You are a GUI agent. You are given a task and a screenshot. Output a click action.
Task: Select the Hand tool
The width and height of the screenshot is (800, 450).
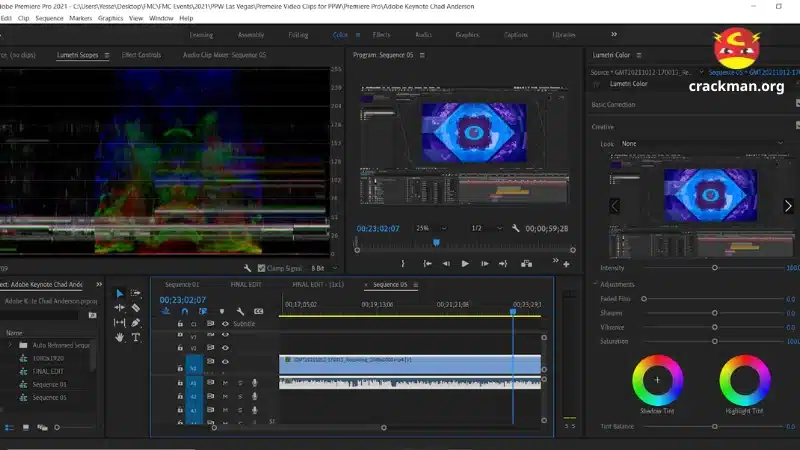pos(119,337)
